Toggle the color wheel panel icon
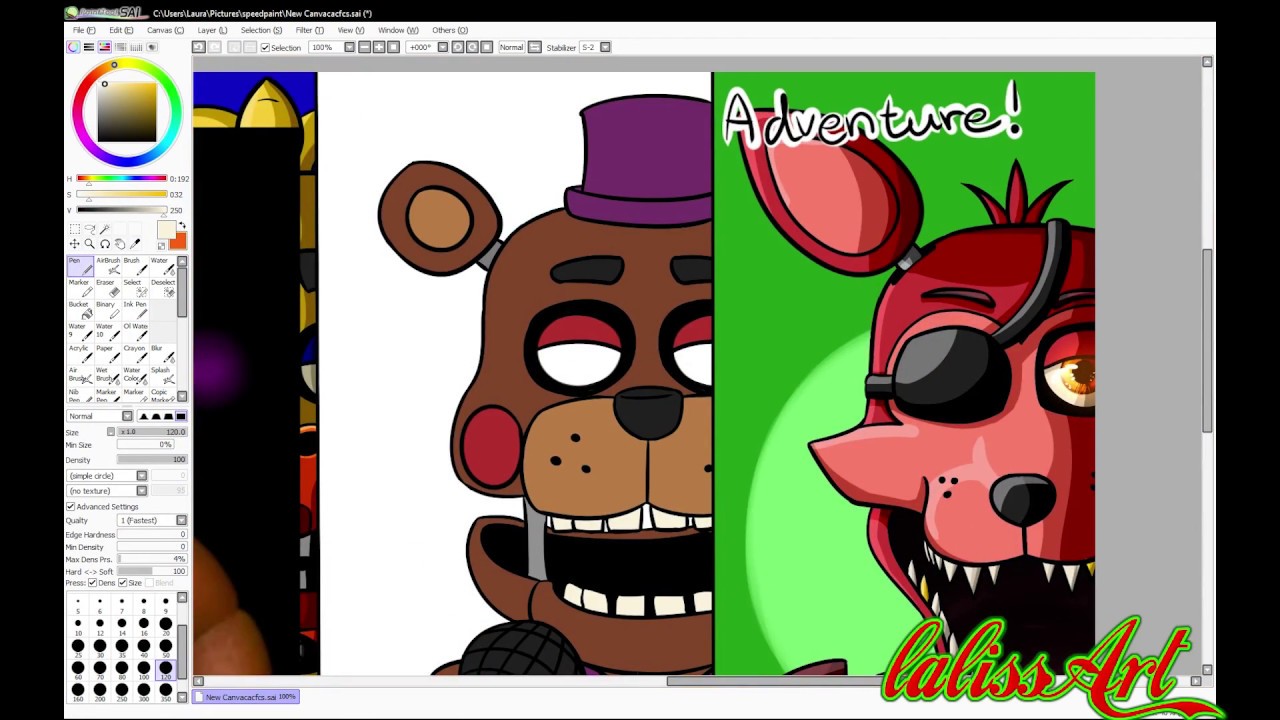Image resolution: width=1280 pixels, height=720 pixels. (73, 47)
